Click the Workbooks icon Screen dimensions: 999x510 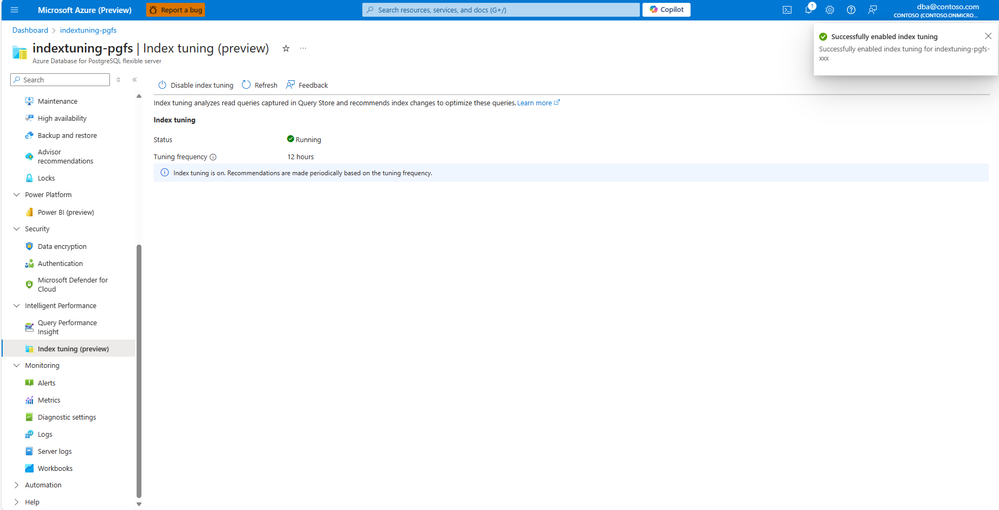click(x=29, y=468)
